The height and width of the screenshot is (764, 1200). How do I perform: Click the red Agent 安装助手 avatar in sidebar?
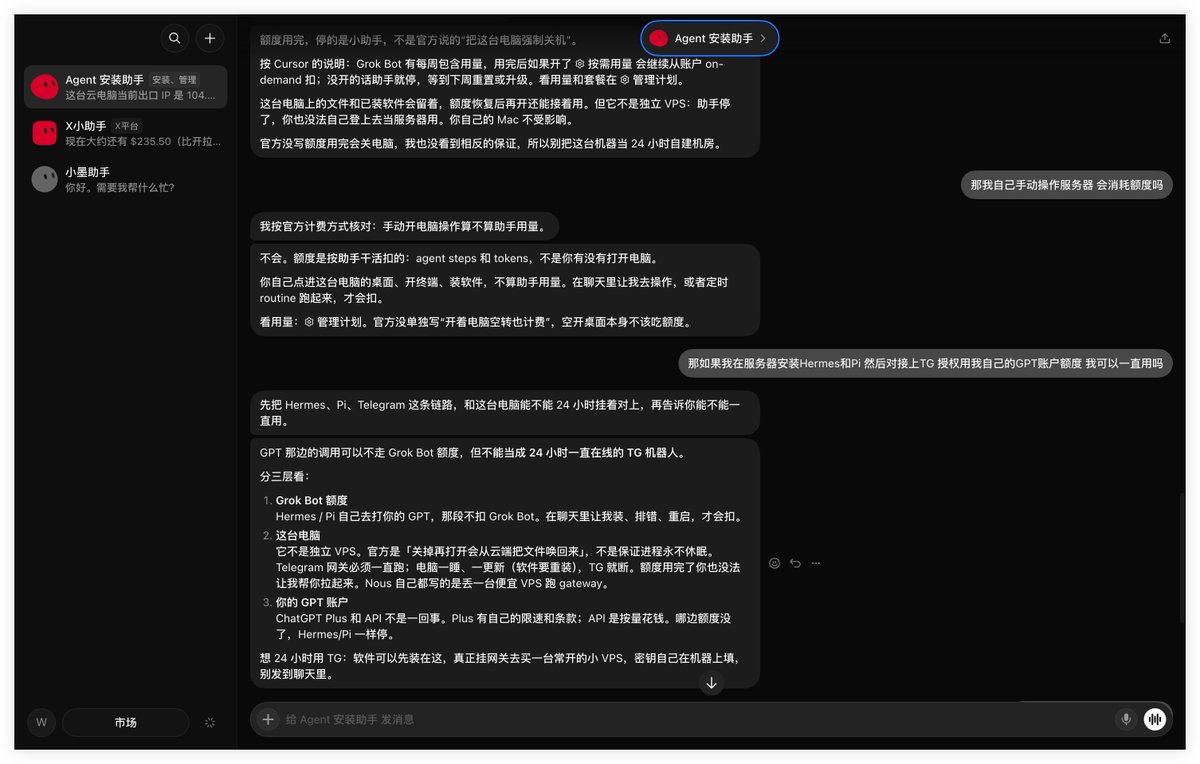point(44,87)
